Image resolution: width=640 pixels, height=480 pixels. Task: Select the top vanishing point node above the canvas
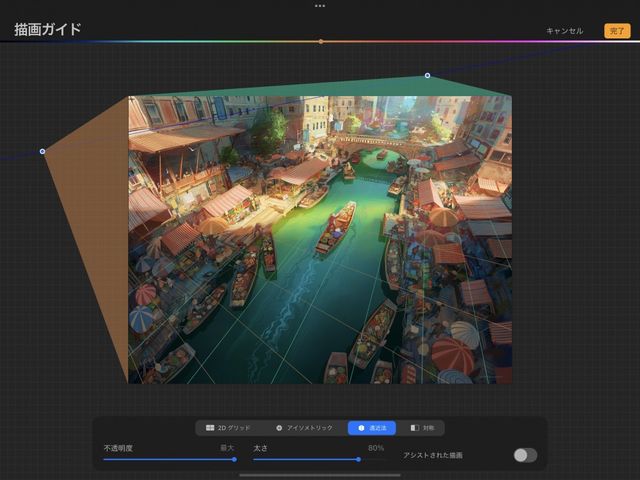point(427,76)
